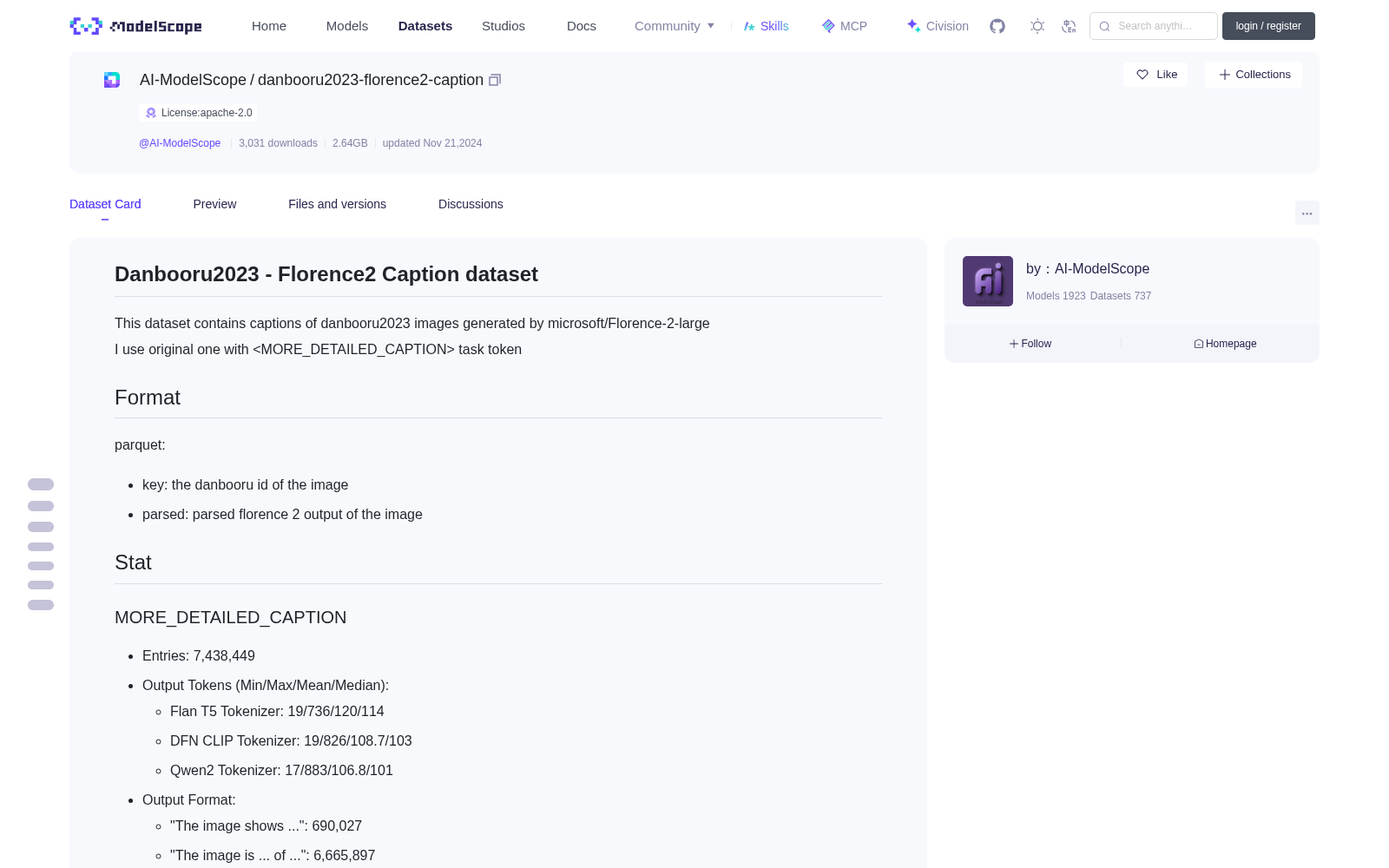Like this dataset

[x=1155, y=75]
